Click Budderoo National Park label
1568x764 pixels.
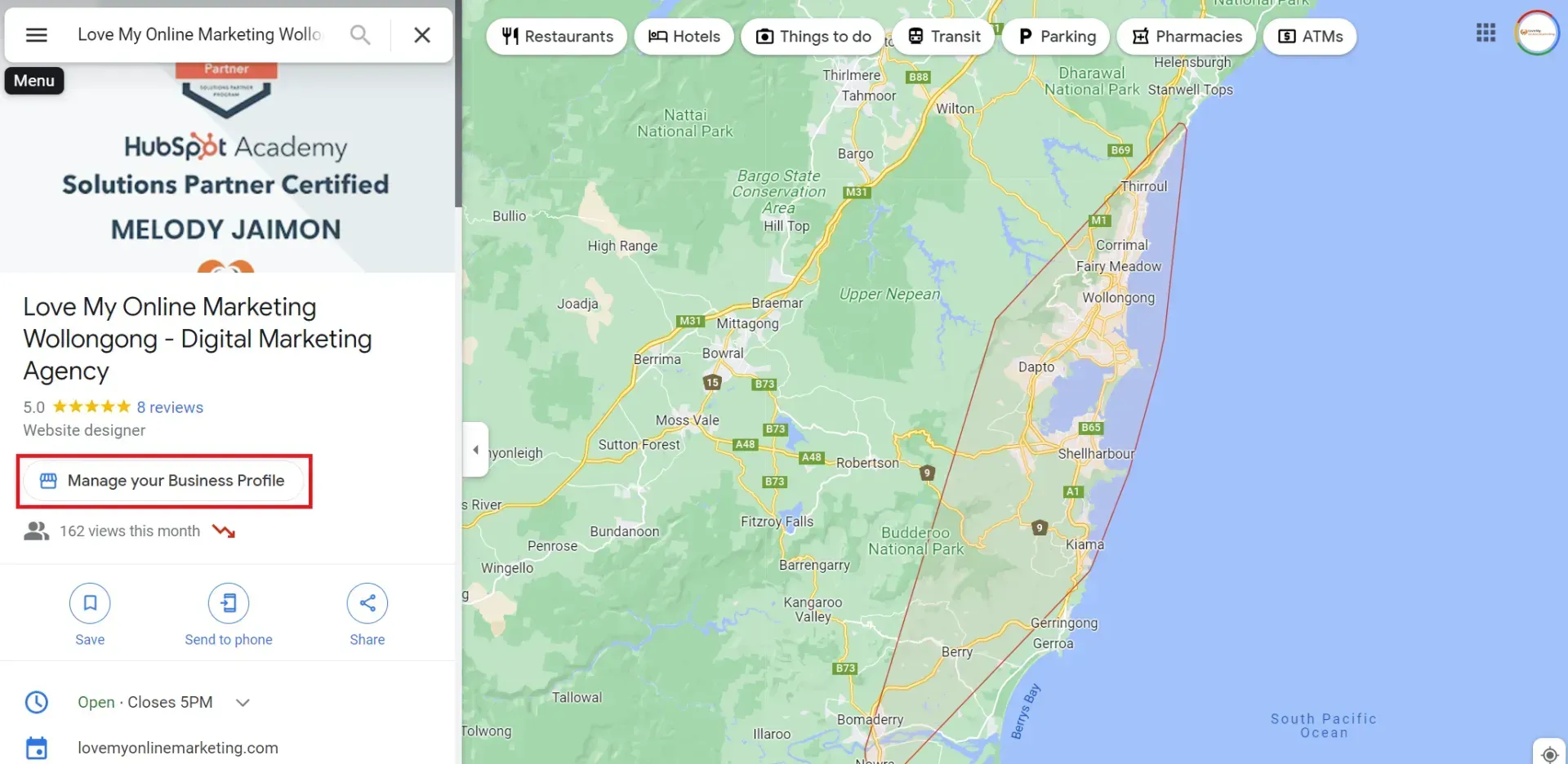pos(915,541)
